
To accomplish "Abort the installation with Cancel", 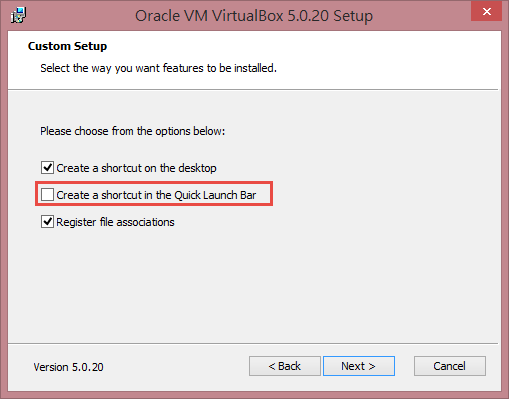I will pyautogui.click(x=450, y=366).
